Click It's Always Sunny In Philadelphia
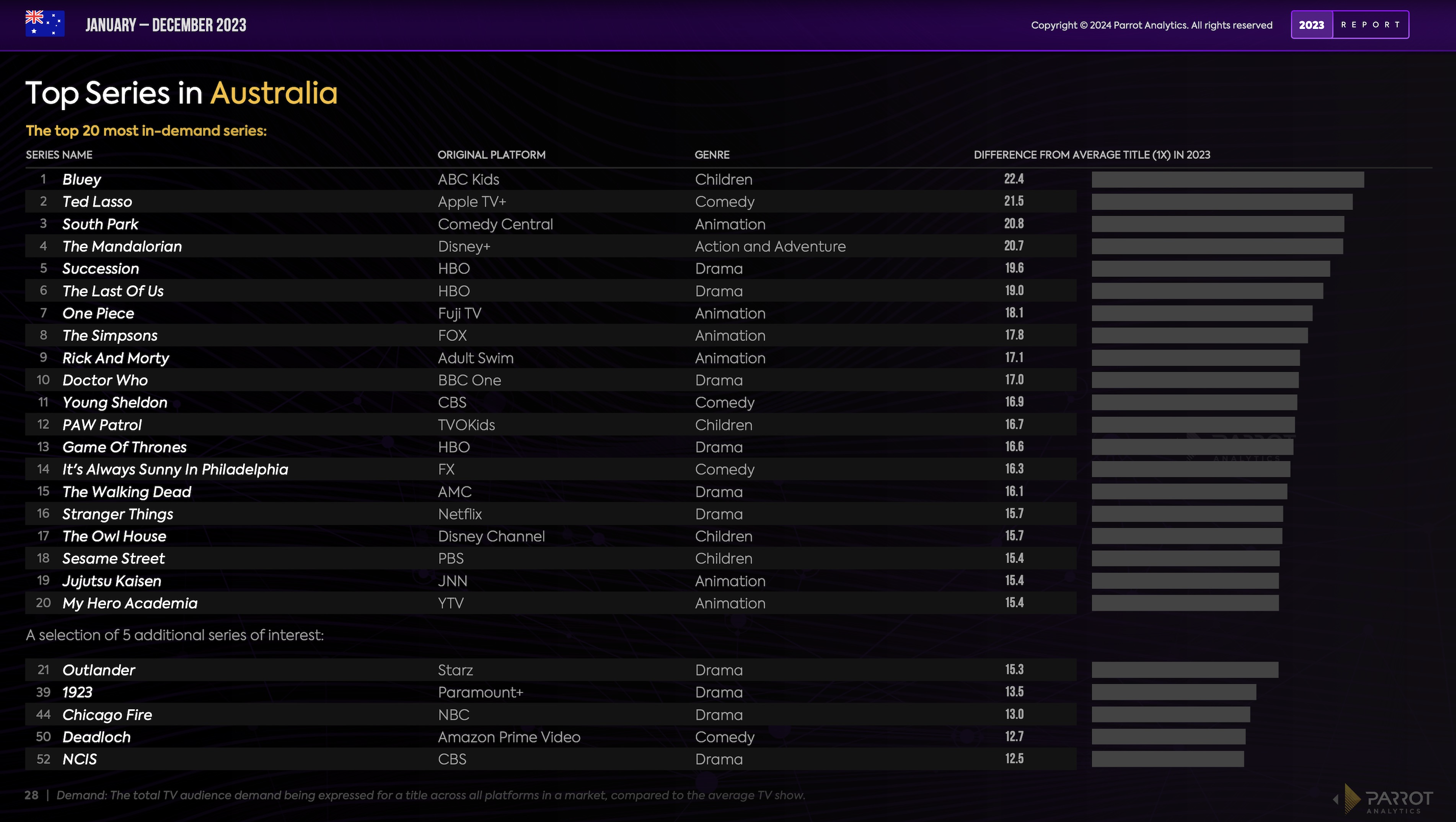Viewport: 1456px width, 822px height. click(175, 470)
